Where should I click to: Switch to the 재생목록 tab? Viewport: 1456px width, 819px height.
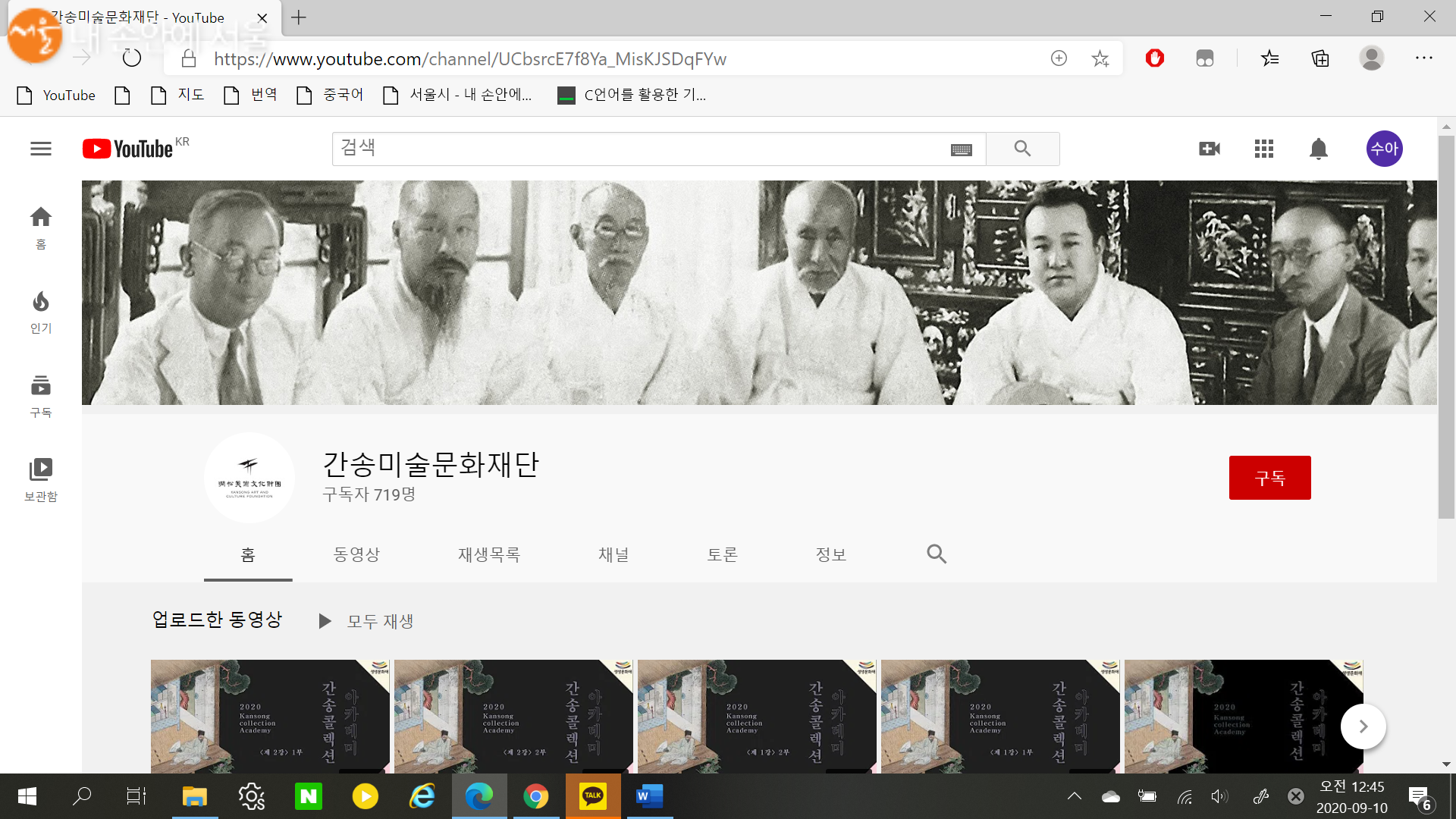pyautogui.click(x=489, y=554)
